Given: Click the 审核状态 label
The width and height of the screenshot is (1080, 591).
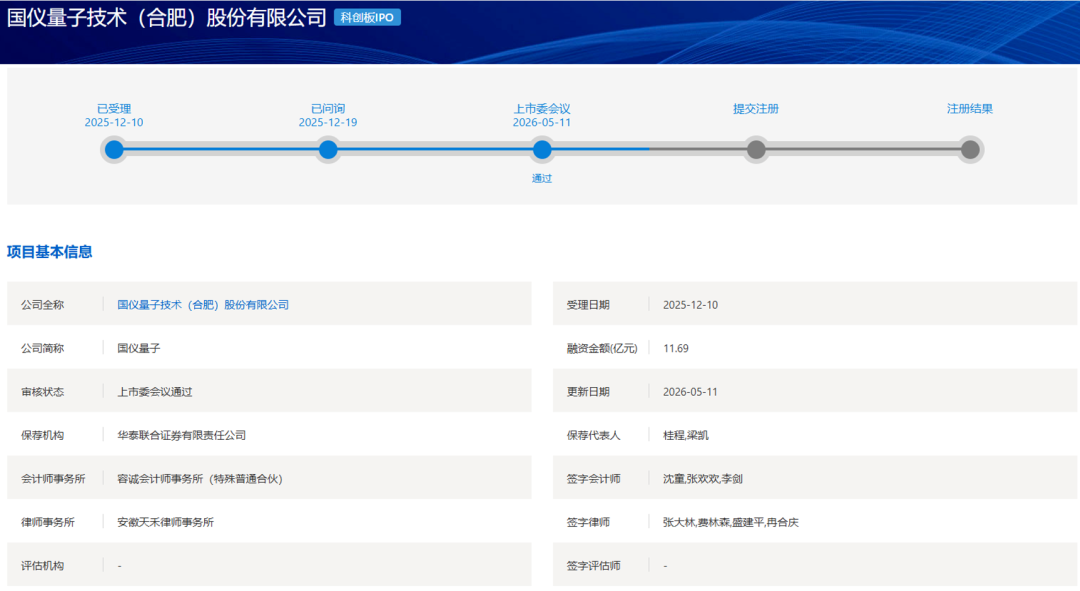Looking at the screenshot, I should [x=43, y=392].
